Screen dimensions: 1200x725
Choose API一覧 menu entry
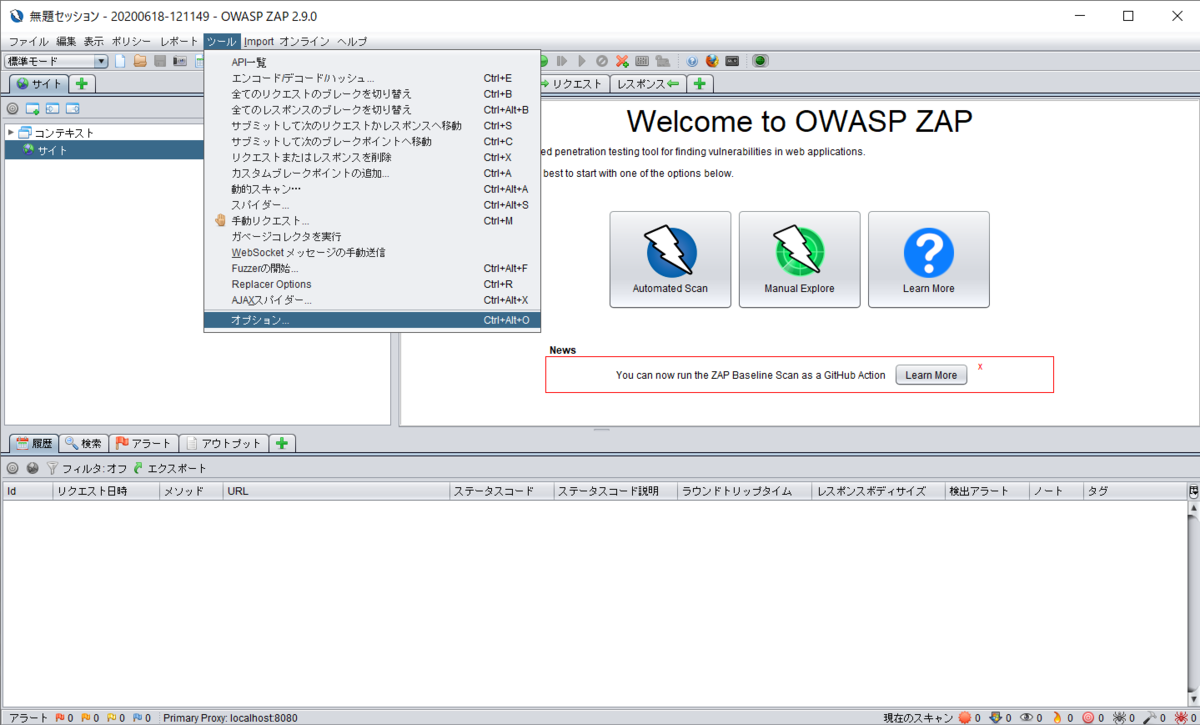pos(372,62)
